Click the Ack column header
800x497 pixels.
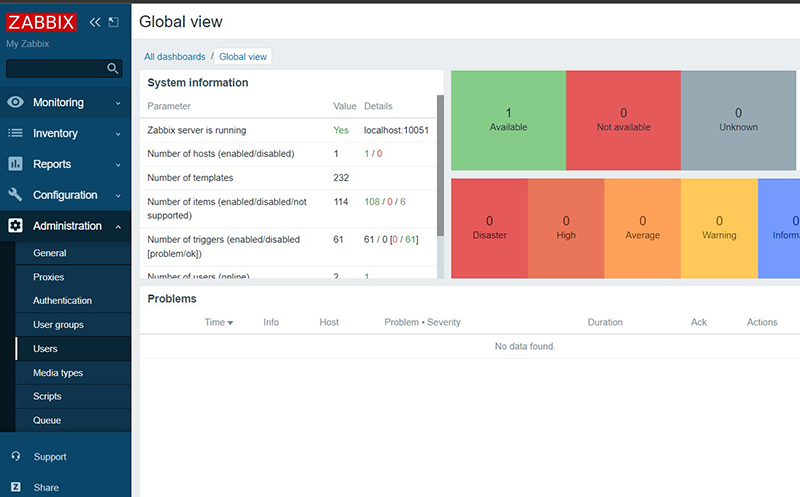click(x=698, y=322)
